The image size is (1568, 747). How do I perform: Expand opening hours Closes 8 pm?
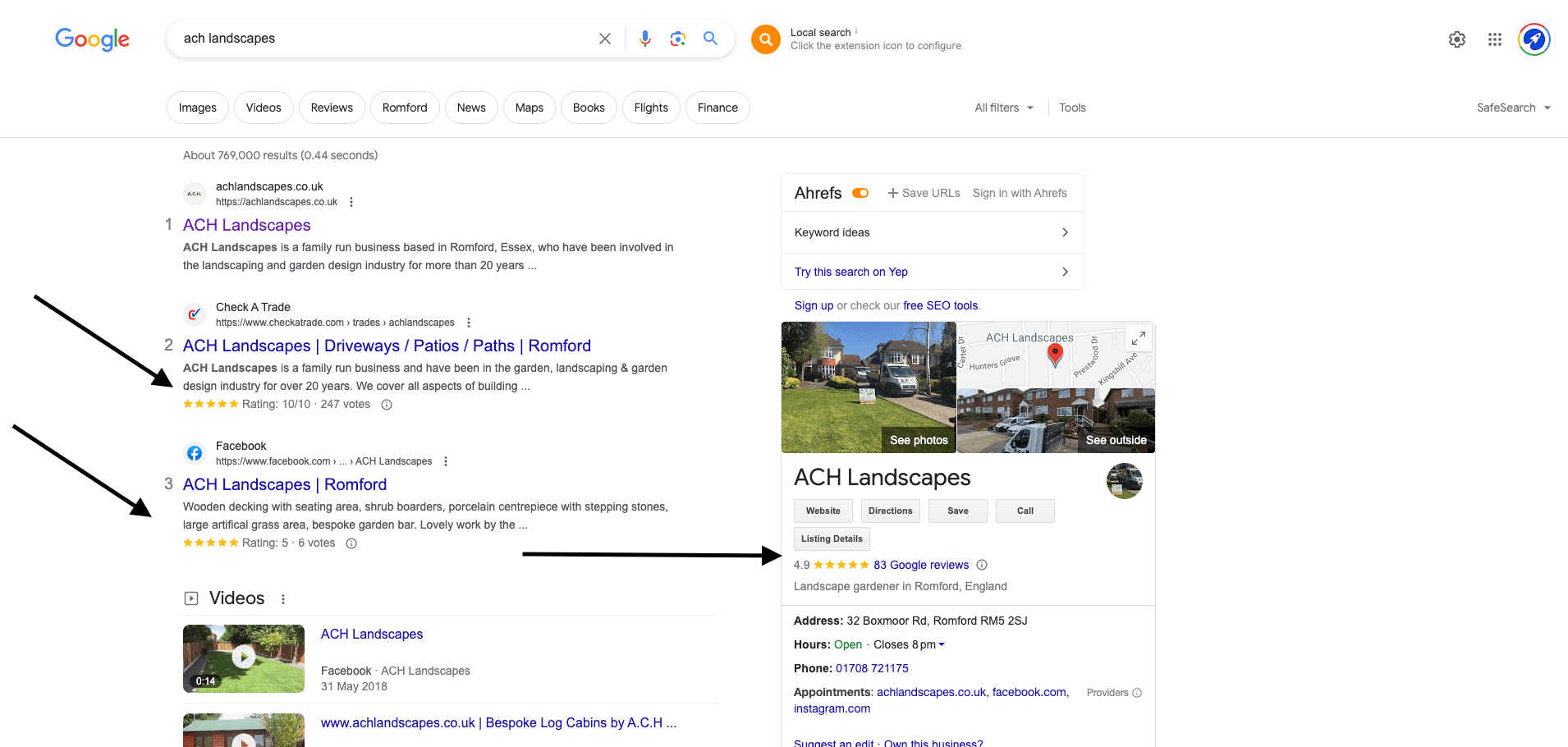pyautogui.click(x=909, y=644)
